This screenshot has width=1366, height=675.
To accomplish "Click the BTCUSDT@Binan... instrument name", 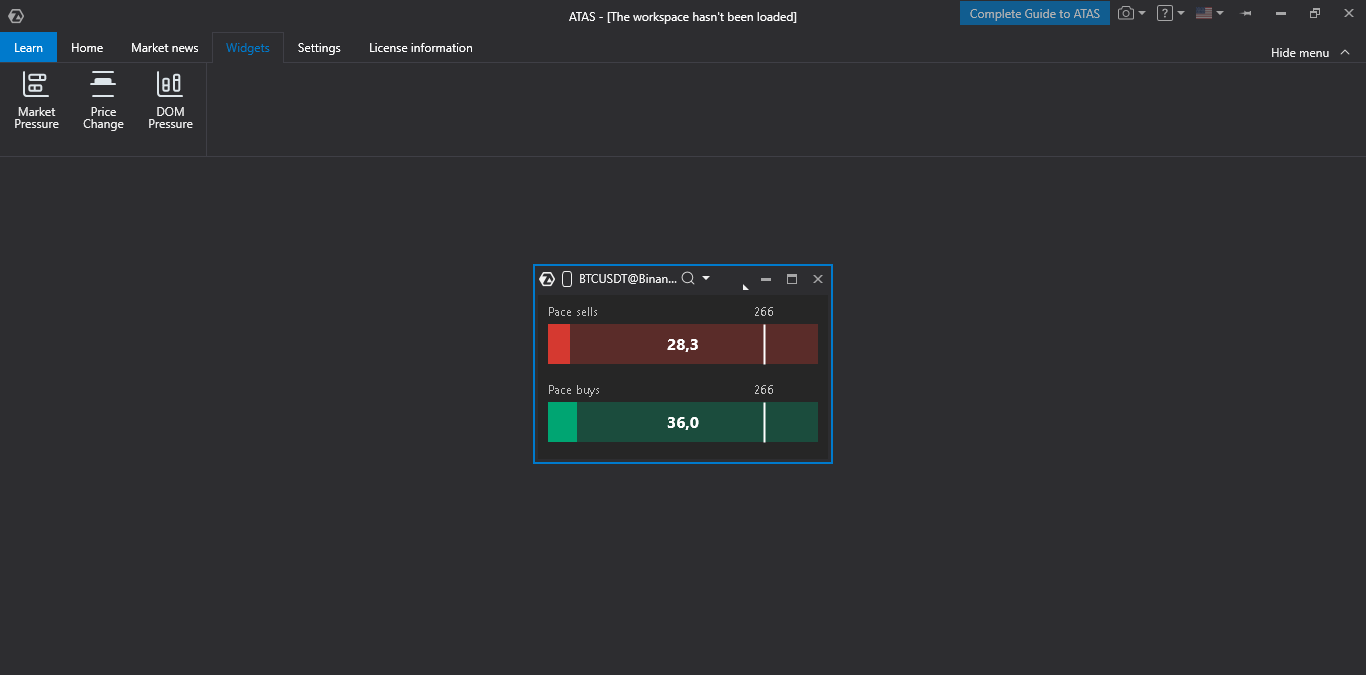I will 628,279.
